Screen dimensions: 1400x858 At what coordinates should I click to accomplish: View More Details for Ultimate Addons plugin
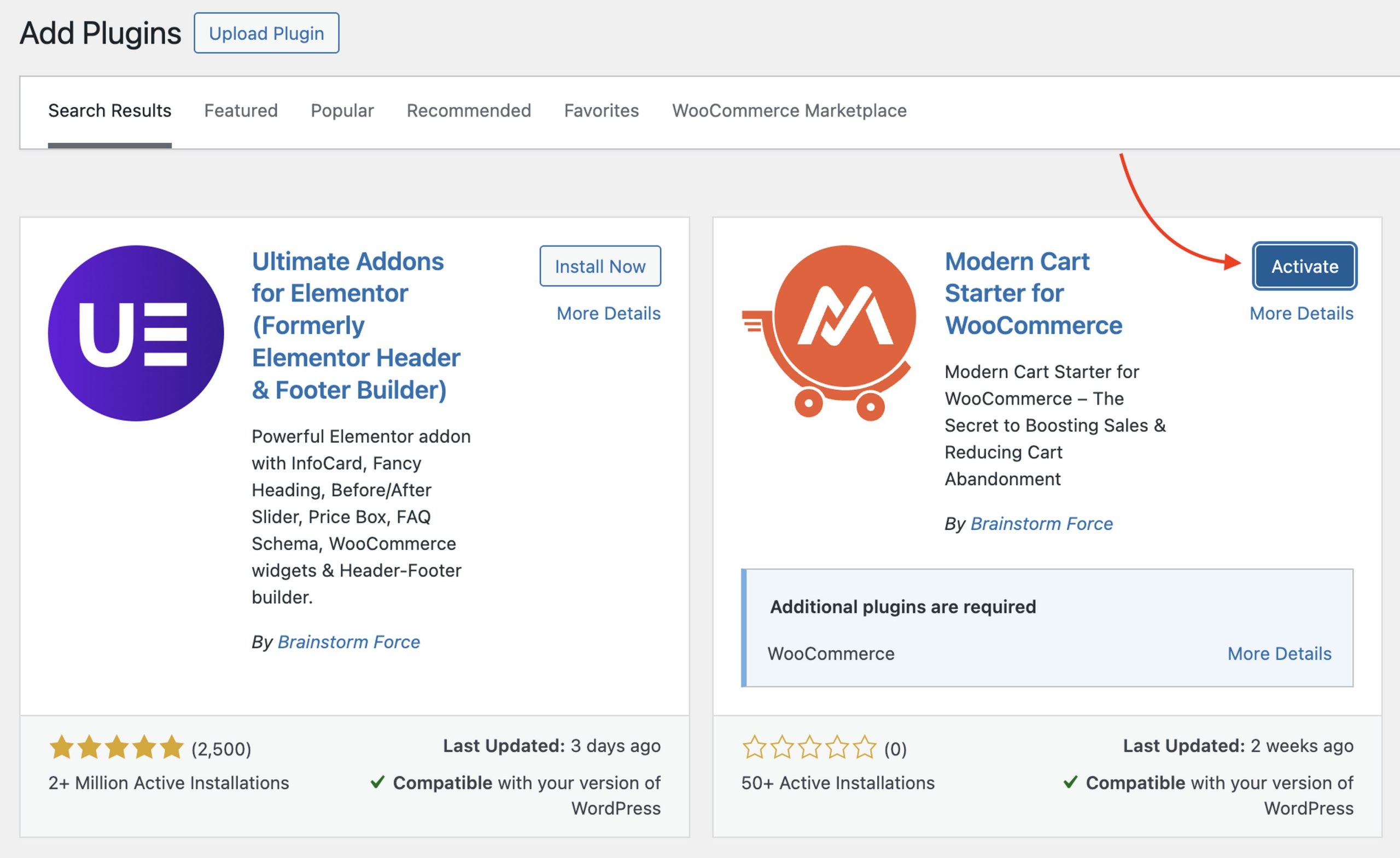coord(609,313)
